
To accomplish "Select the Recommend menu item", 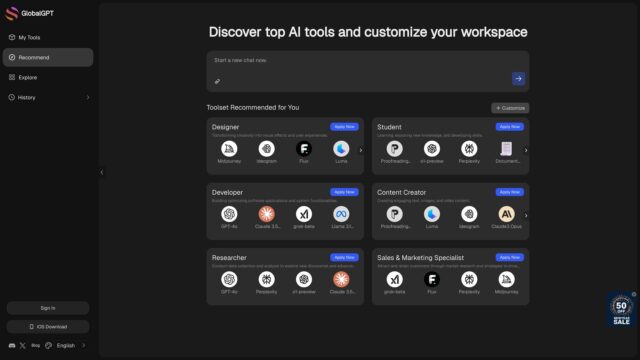I will point(48,58).
